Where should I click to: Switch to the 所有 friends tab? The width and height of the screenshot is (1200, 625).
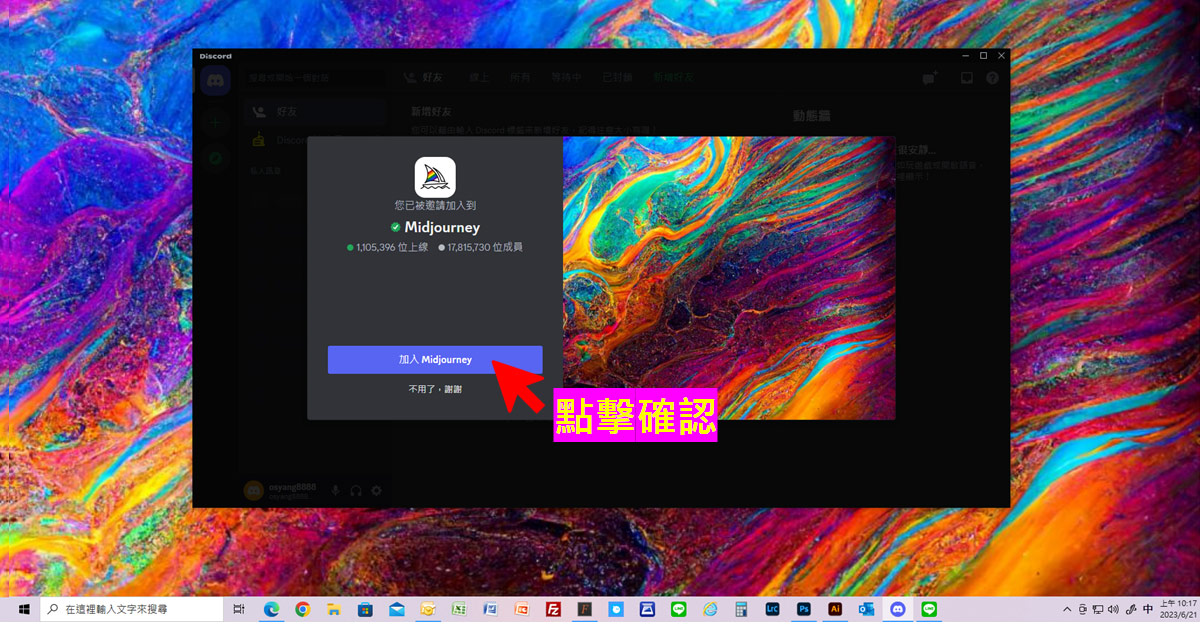[x=520, y=77]
